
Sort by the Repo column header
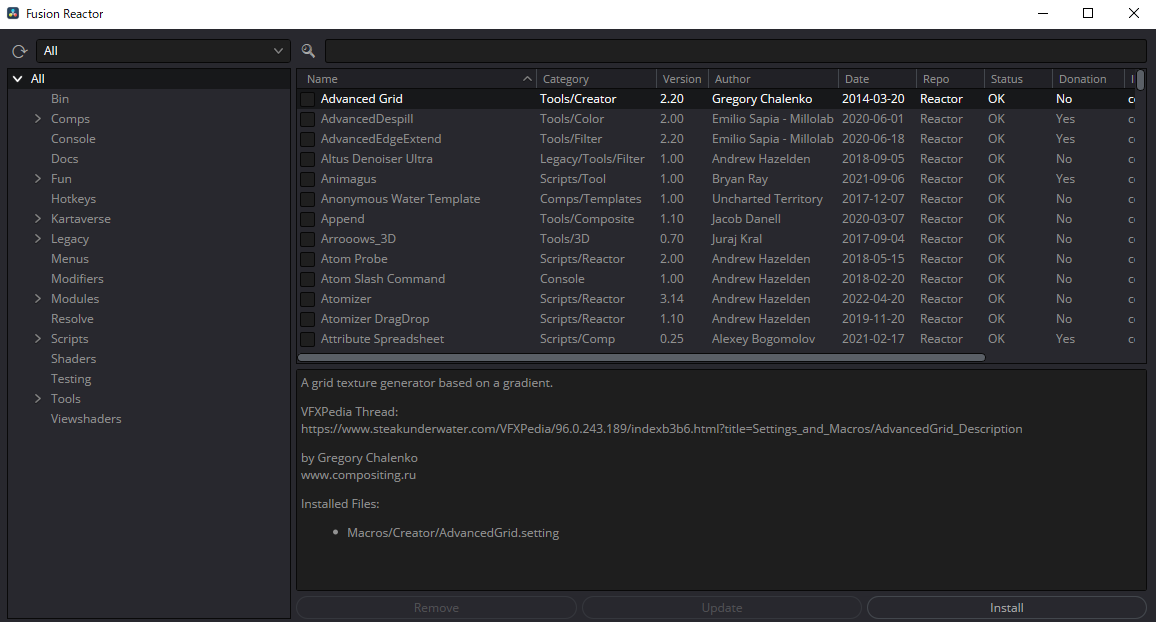[950, 79]
